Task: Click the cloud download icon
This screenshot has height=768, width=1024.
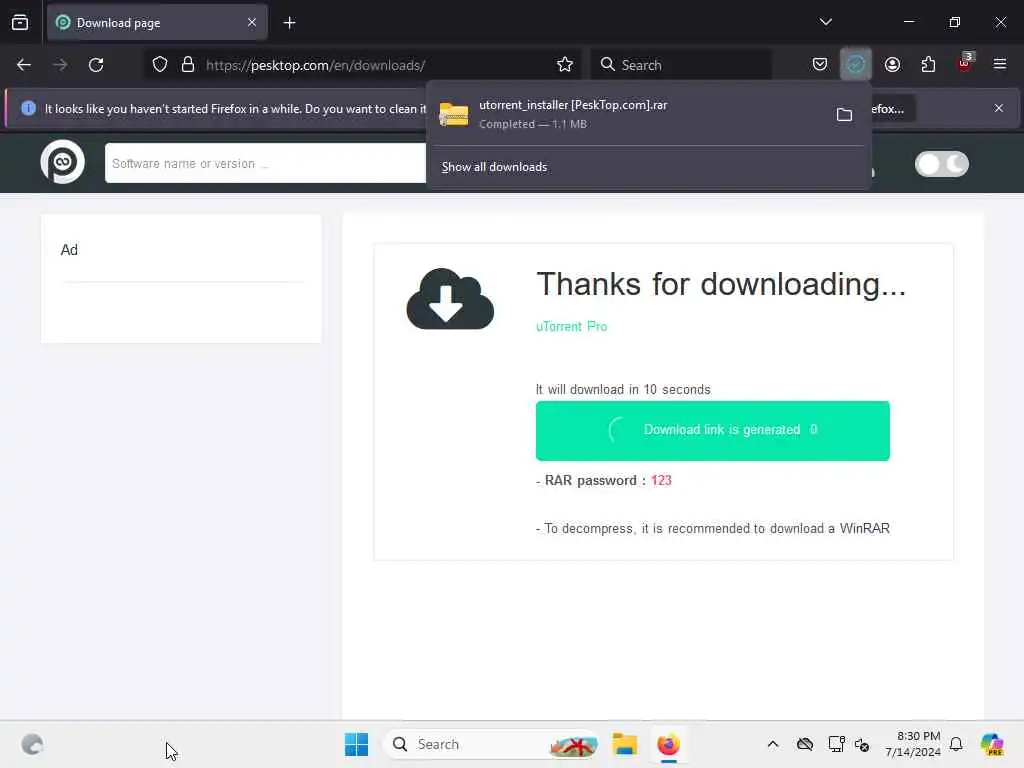Action: [450, 299]
